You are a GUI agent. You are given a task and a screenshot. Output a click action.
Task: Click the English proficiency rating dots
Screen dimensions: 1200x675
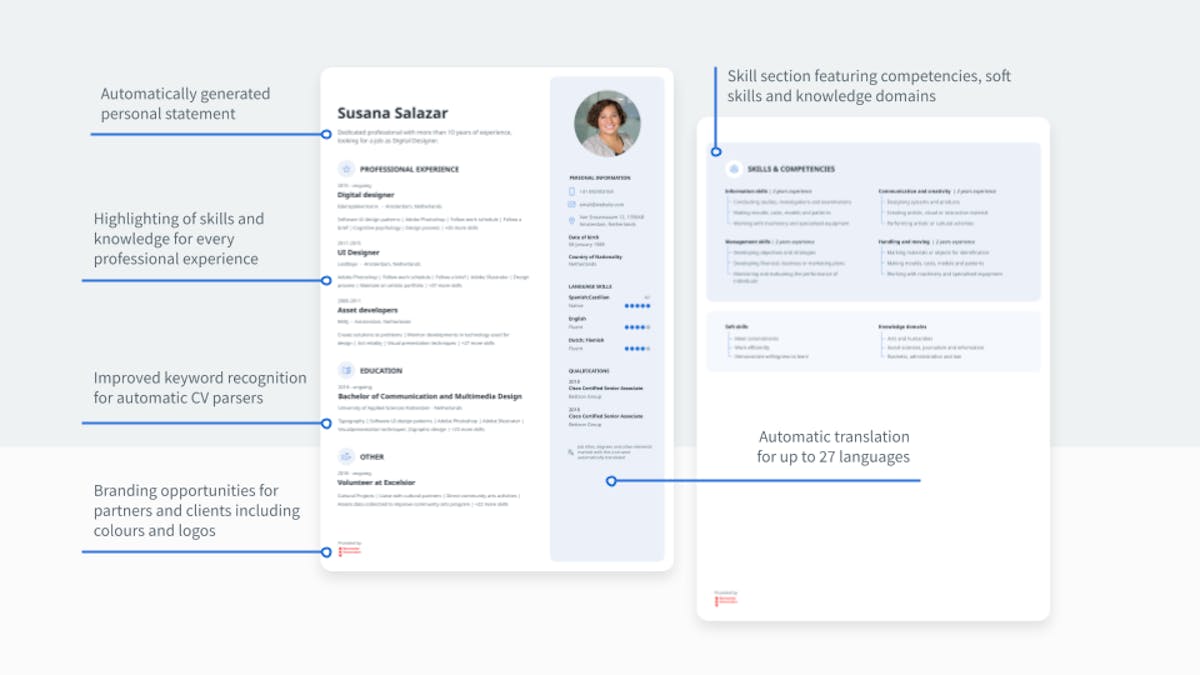click(637, 327)
